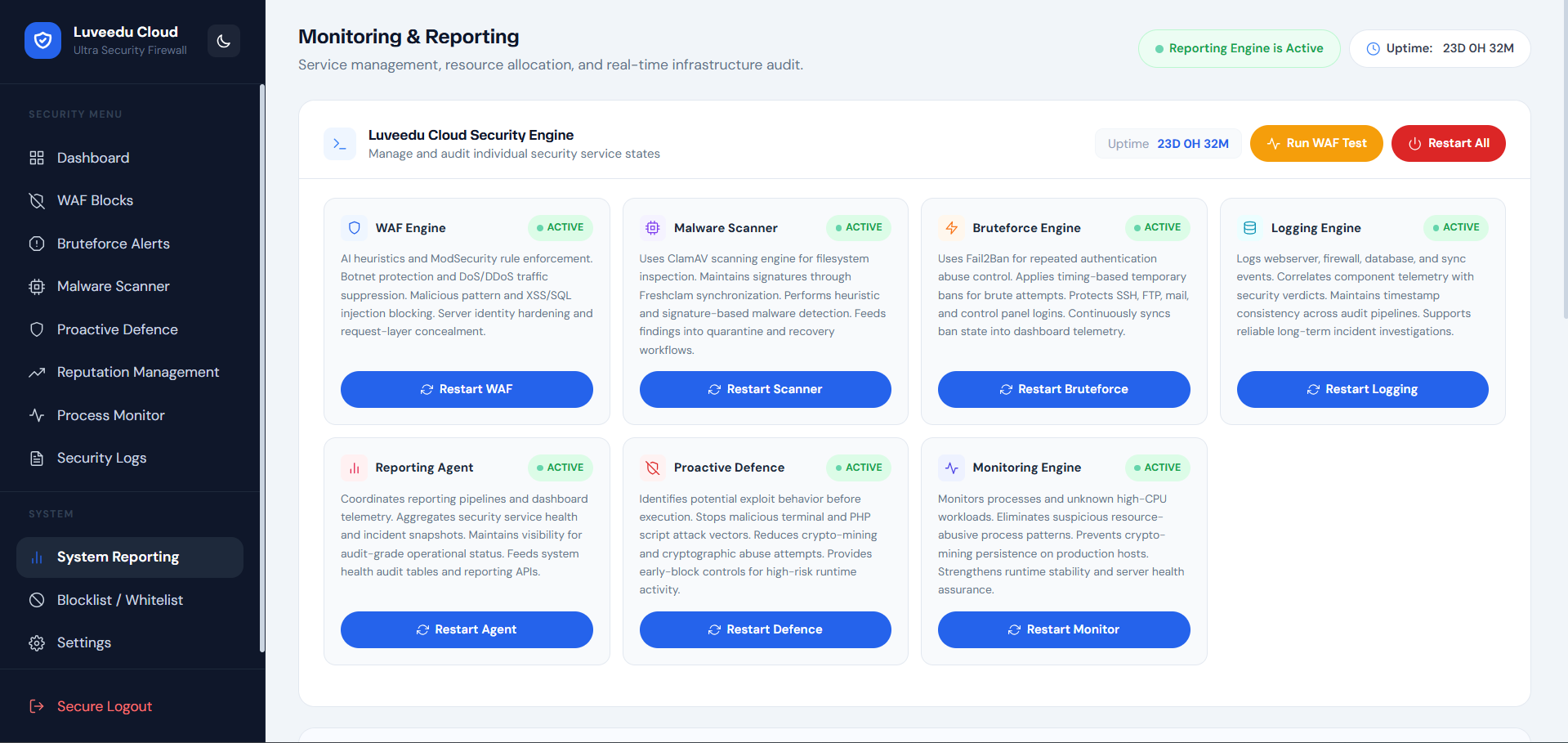Click the Logging Engine database icon
1568x743 pixels.
point(1250,227)
